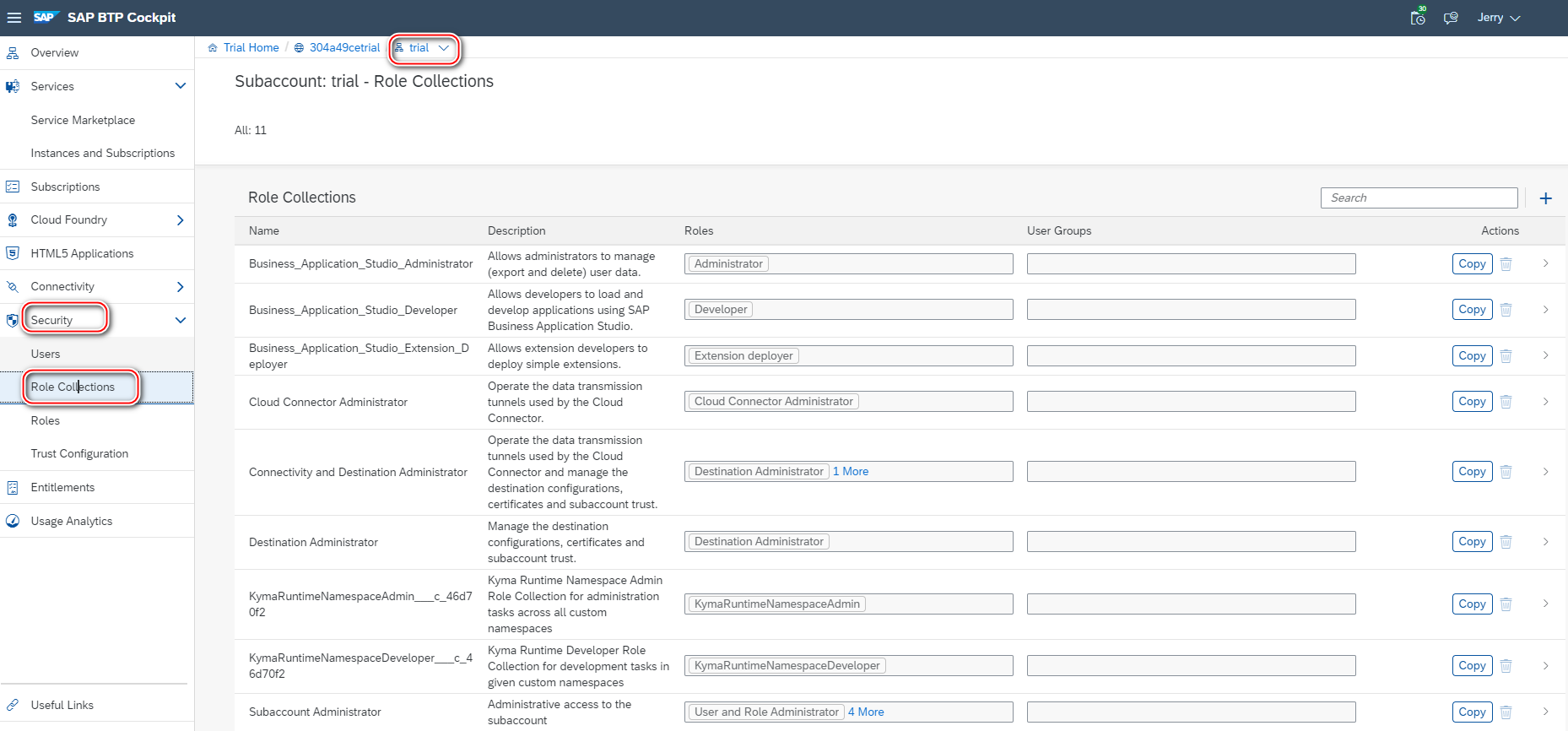The height and width of the screenshot is (731, 1568).
Task: Open details of Business_Application_Studio_Developer row
Action: pyautogui.click(x=1545, y=310)
